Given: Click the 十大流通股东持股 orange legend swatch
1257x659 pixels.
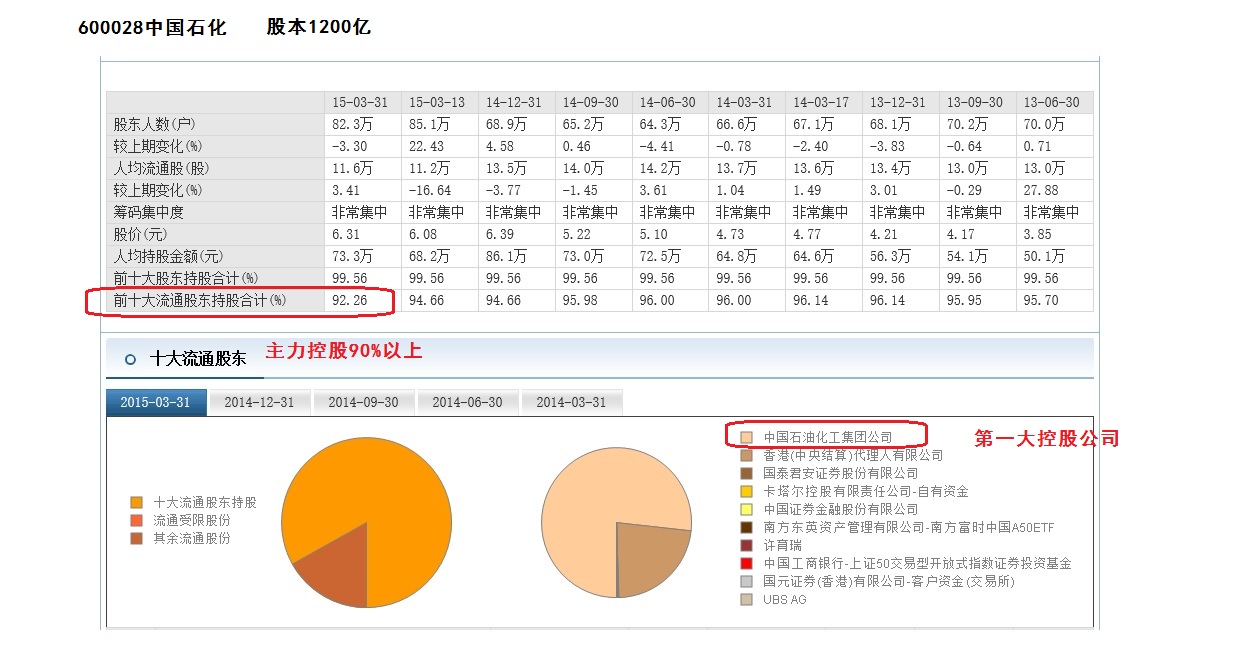Looking at the screenshot, I should point(136,502).
